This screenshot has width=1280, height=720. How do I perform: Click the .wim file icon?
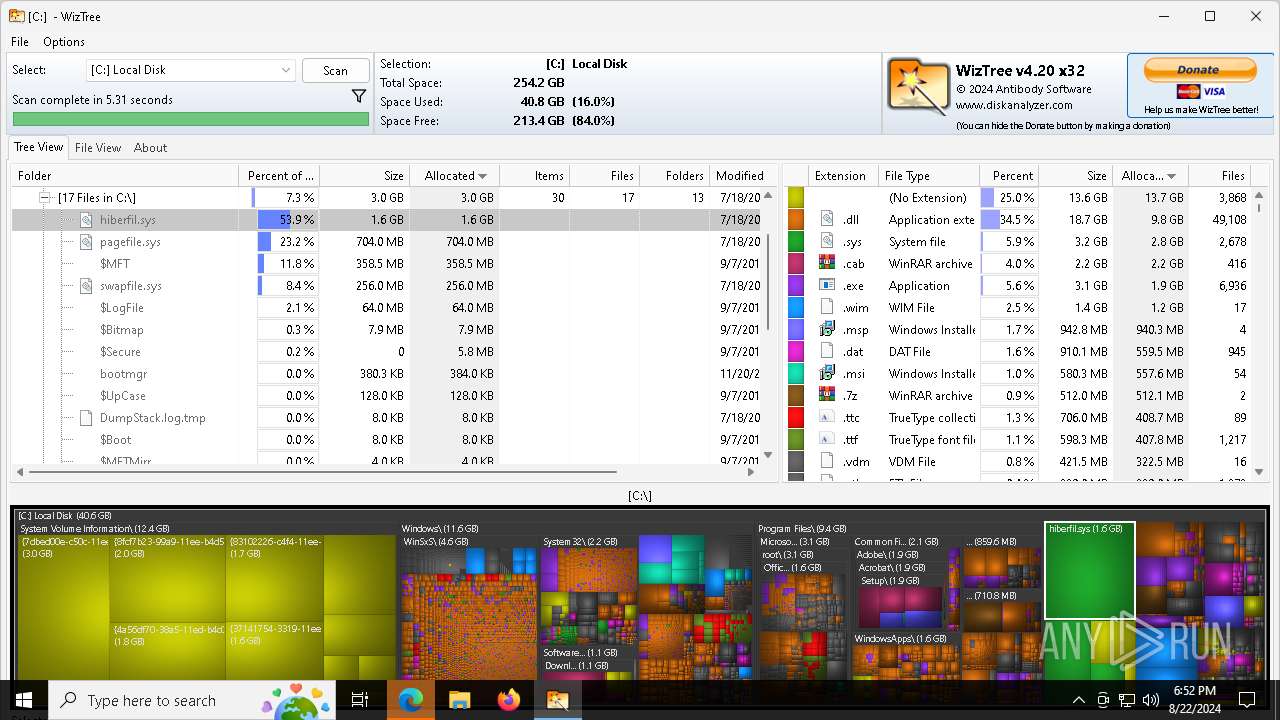point(827,308)
